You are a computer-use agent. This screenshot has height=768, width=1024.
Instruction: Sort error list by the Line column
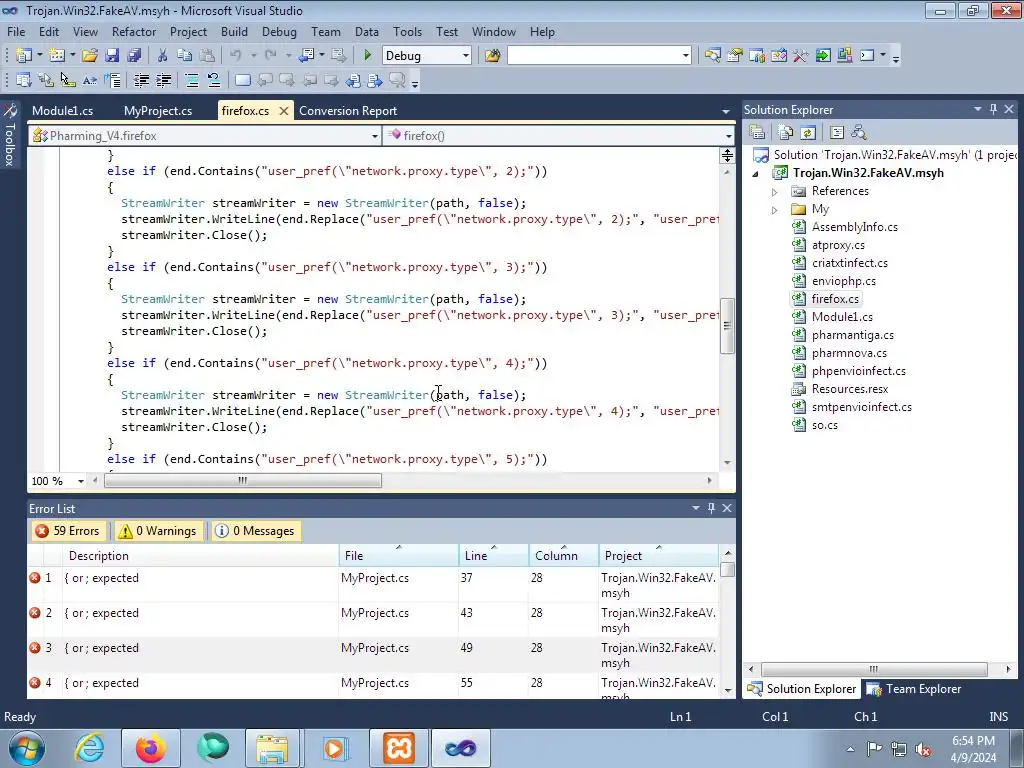[493, 556]
